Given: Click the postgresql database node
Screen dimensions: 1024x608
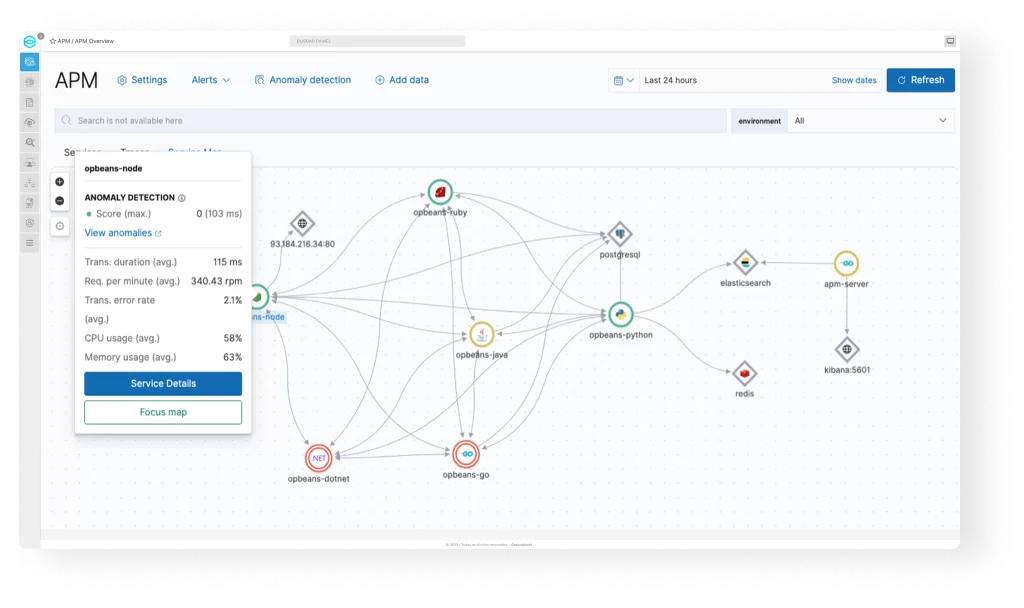Looking at the screenshot, I should (620, 234).
